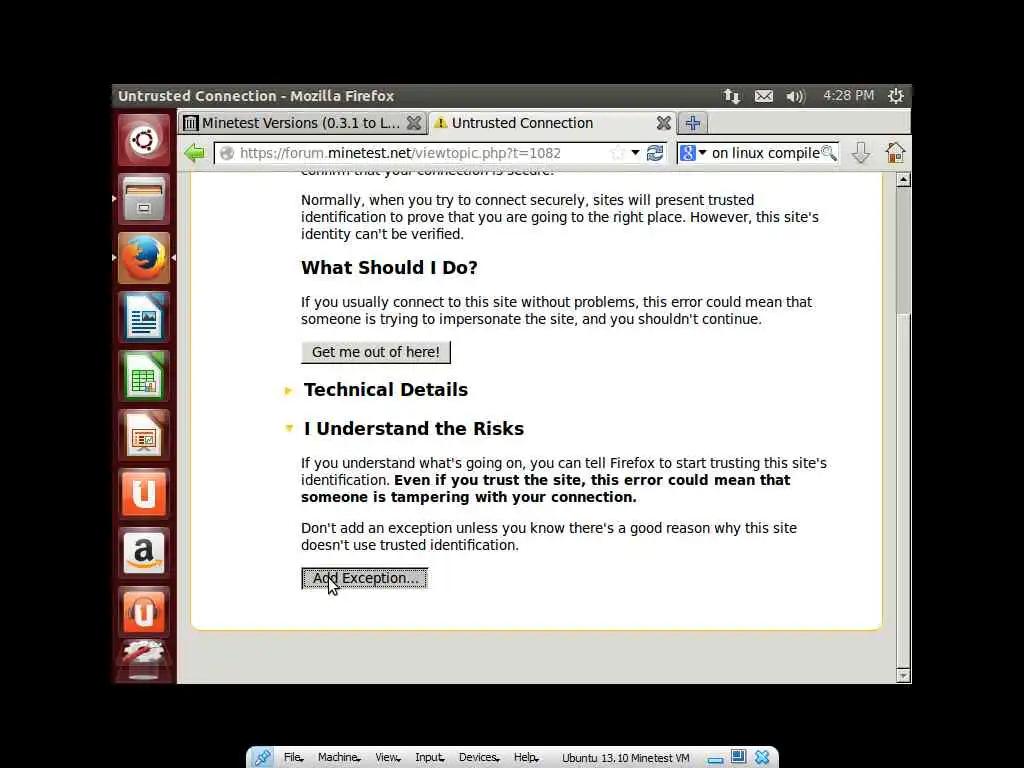Select the Untrusted Connection tab
The image size is (1024, 768).
tap(552, 123)
